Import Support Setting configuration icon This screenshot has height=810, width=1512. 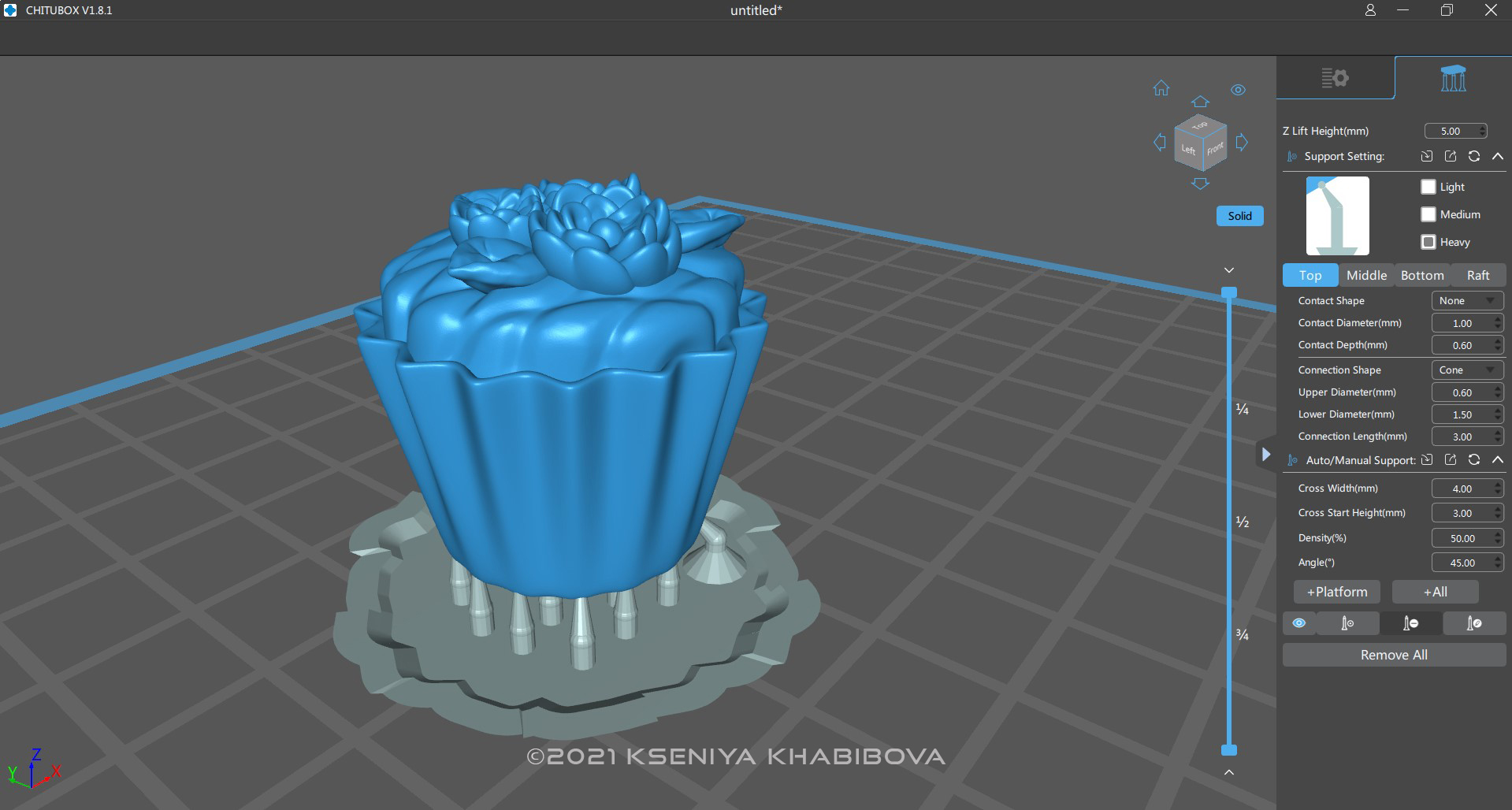click(1427, 156)
